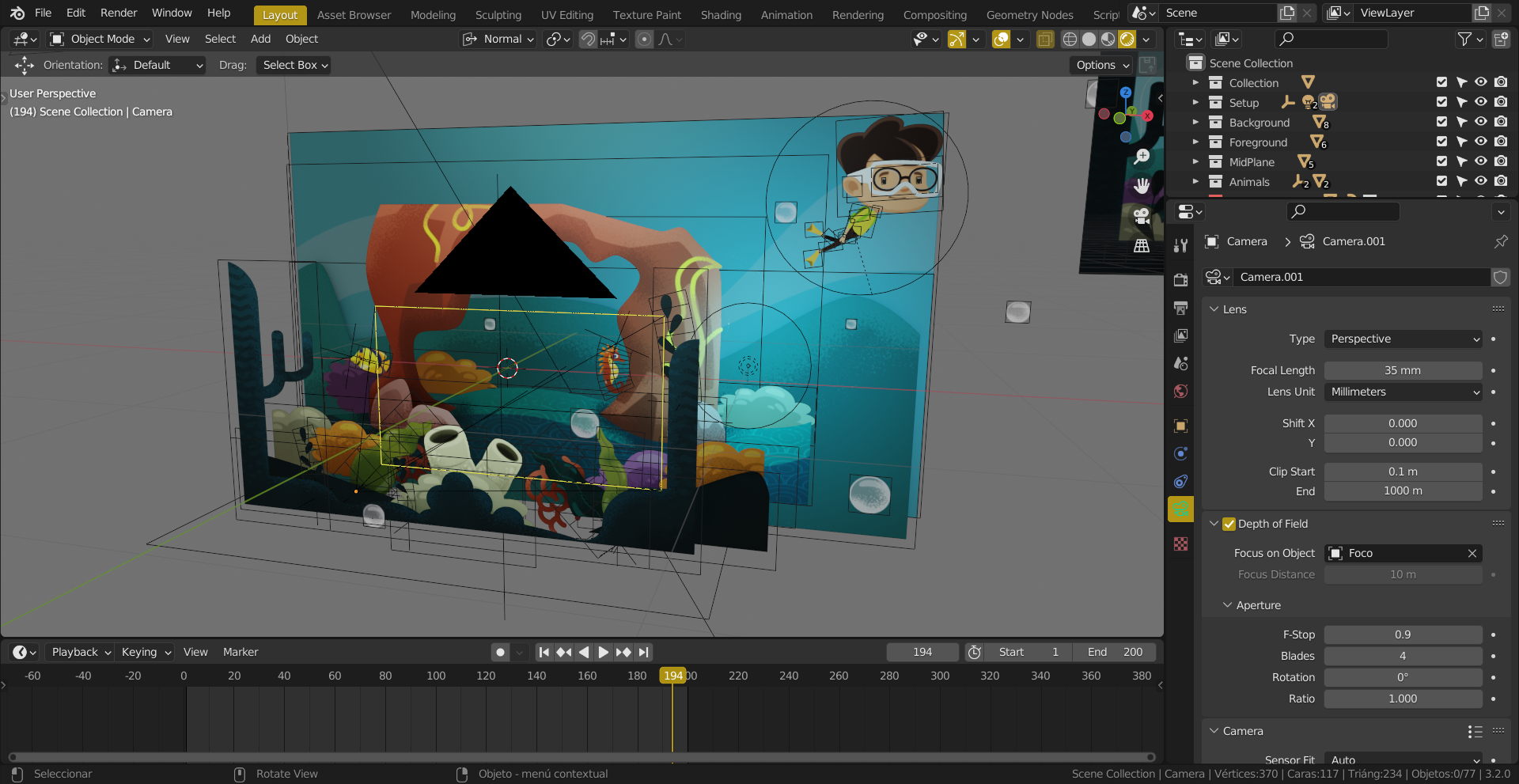Select wireframe viewport shading mode
This screenshot has height=784, width=1519.
[1070, 39]
